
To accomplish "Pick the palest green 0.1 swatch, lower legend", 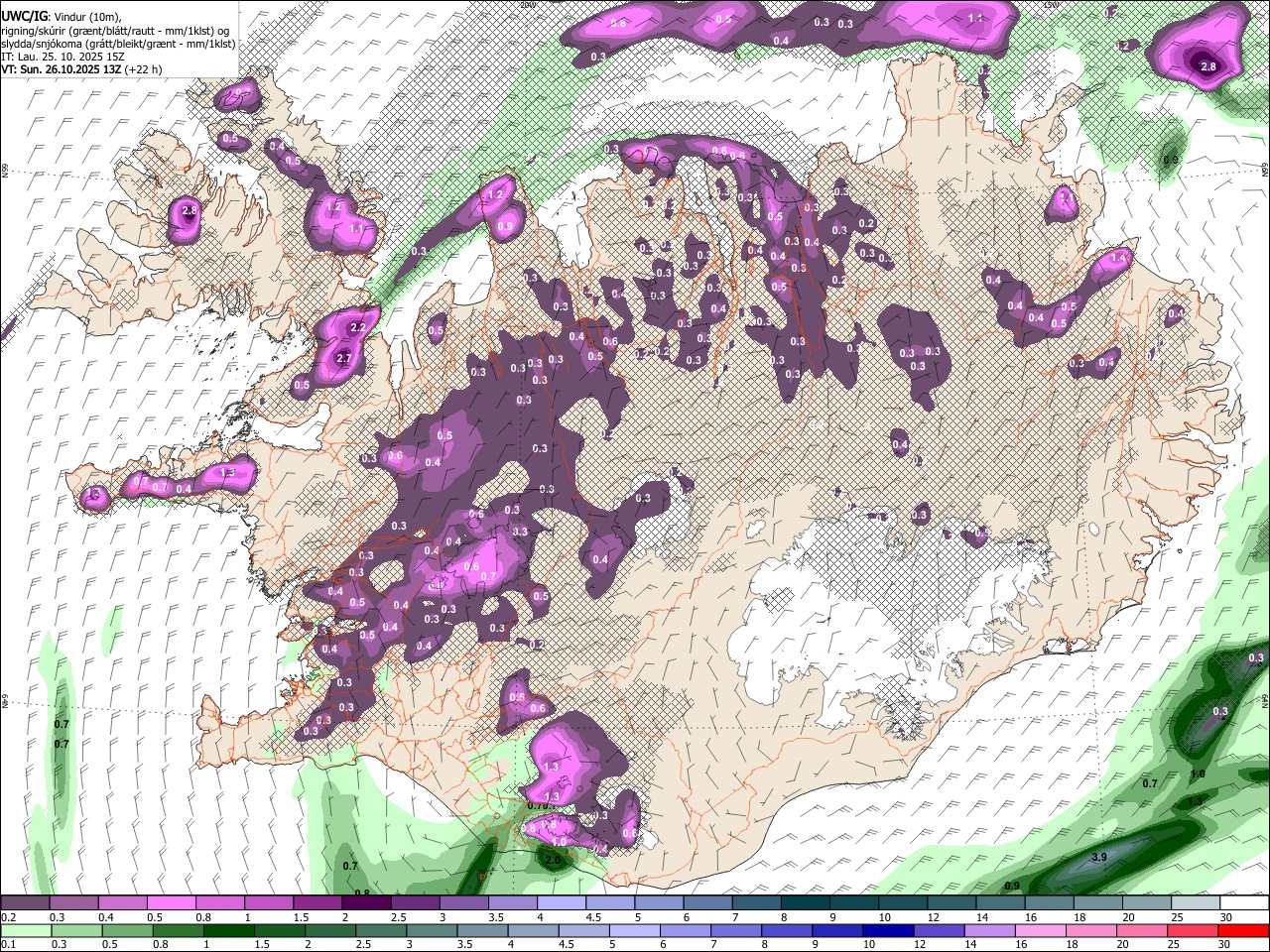I will coord(25,931).
